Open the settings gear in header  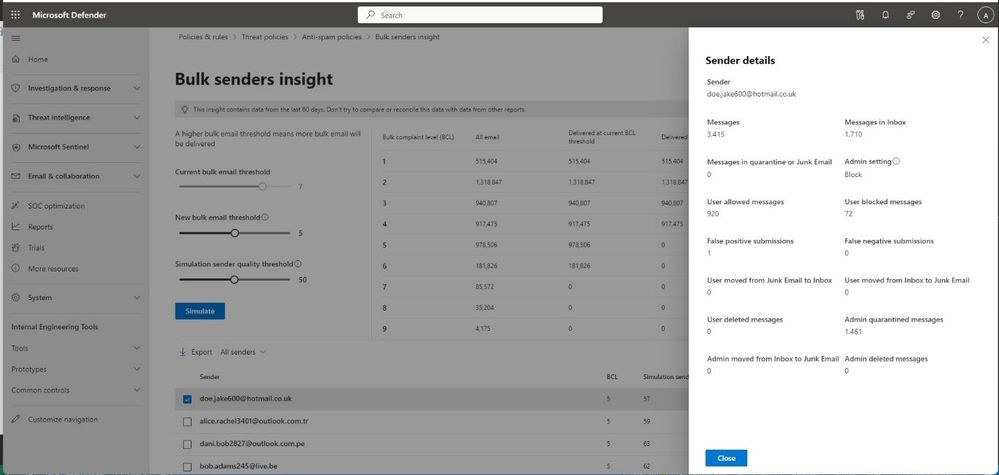point(935,15)
